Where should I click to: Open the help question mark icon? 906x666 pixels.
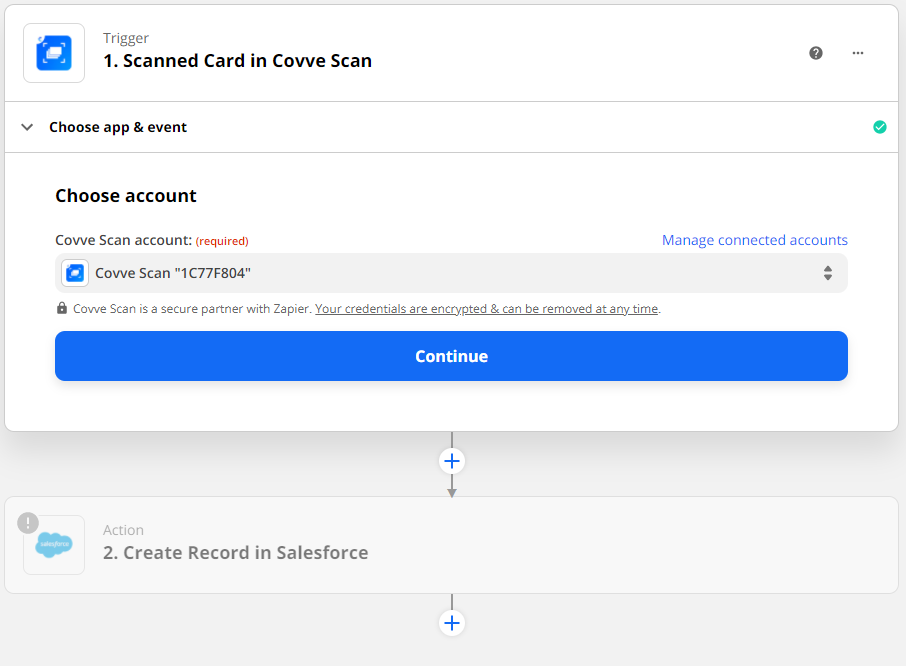(816, 53)
